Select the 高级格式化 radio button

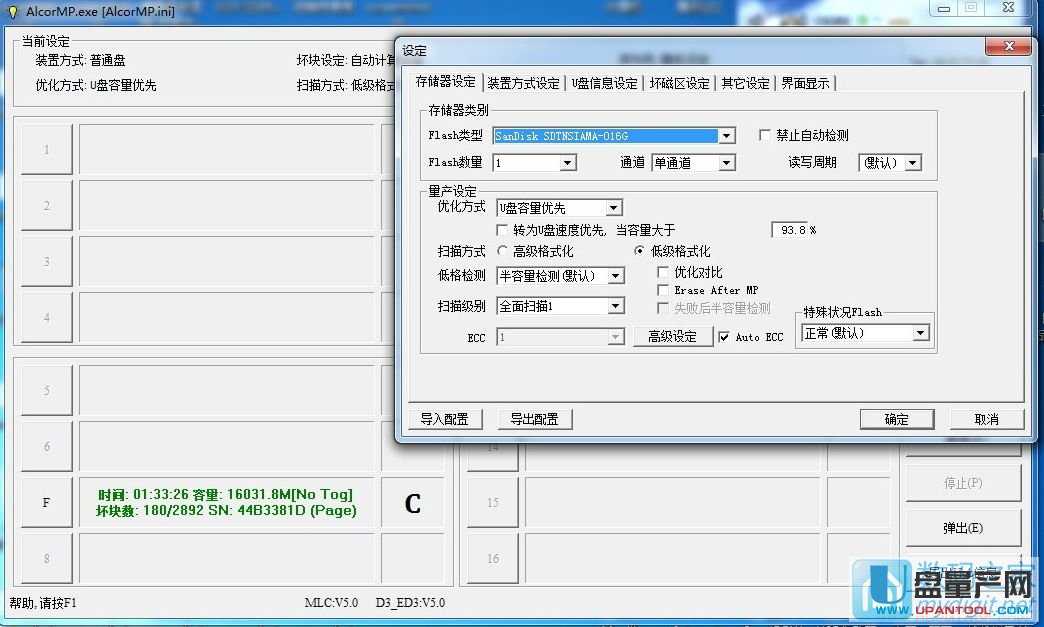pos(502,251)
